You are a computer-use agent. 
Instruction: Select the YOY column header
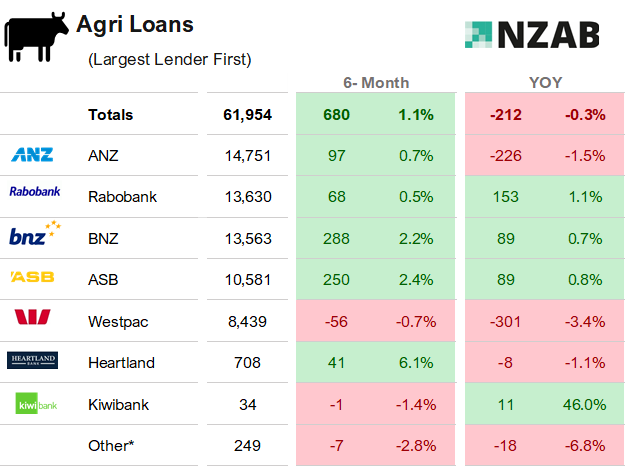546,83
